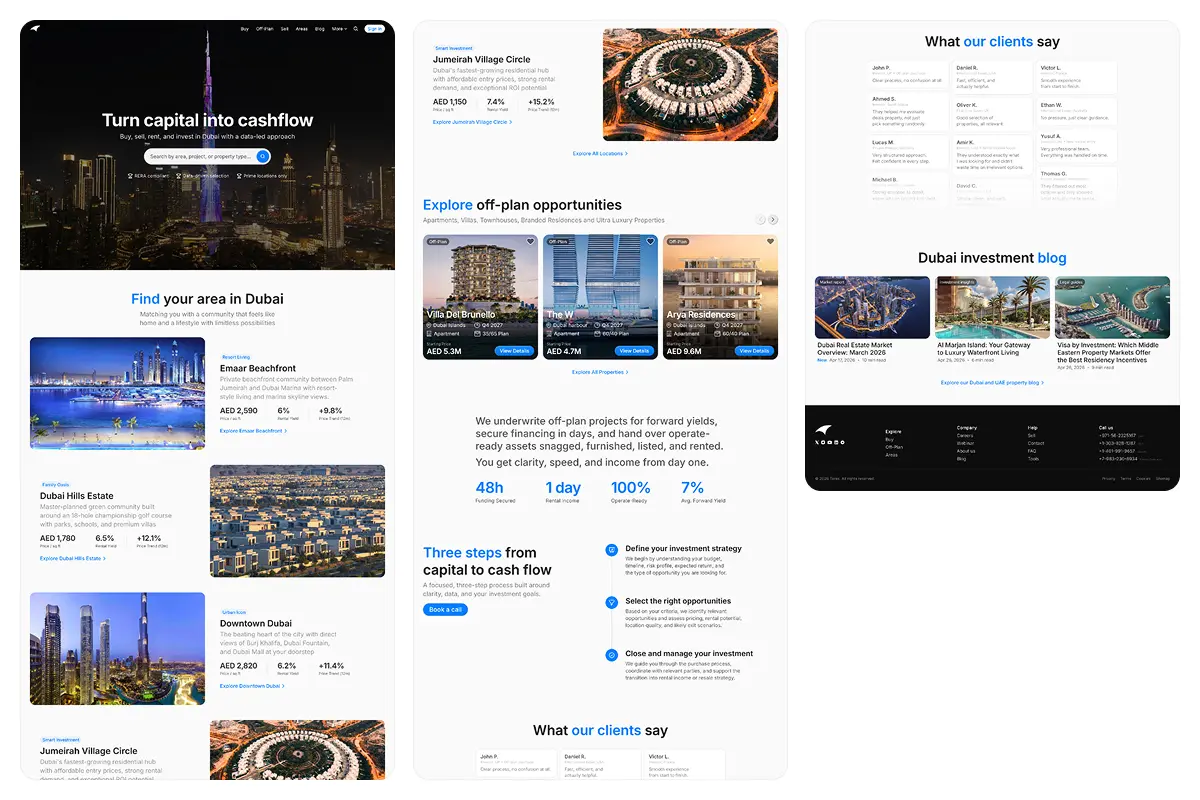
Task: Follow the 'Explore Downtown Dubai' link
Action: (252, 686)
